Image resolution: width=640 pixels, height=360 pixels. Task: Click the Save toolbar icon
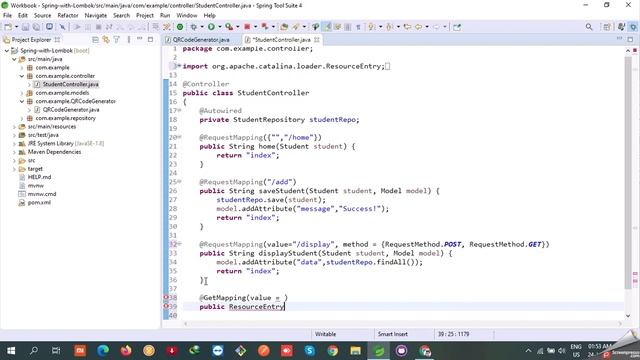25,27
